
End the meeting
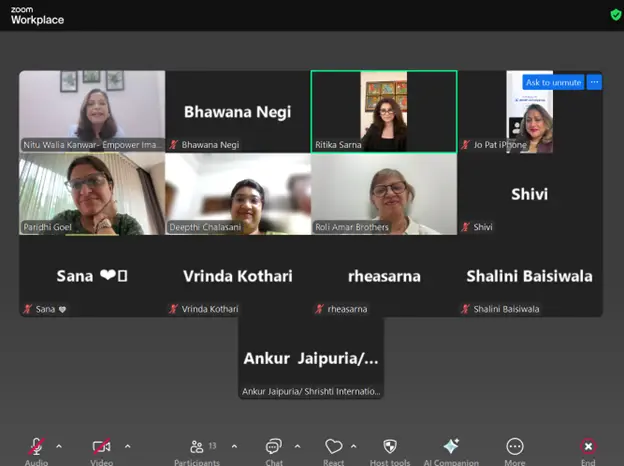coord(588,447)
